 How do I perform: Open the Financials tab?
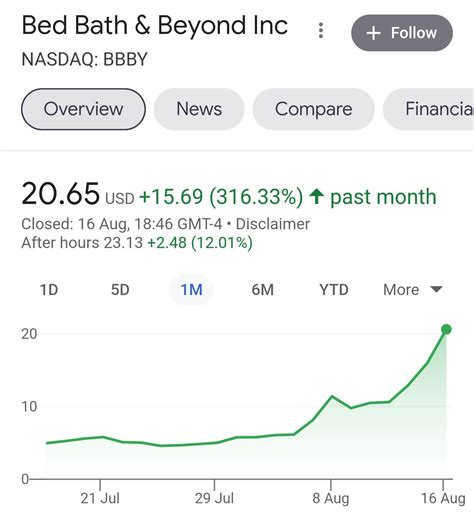(429, 109)
